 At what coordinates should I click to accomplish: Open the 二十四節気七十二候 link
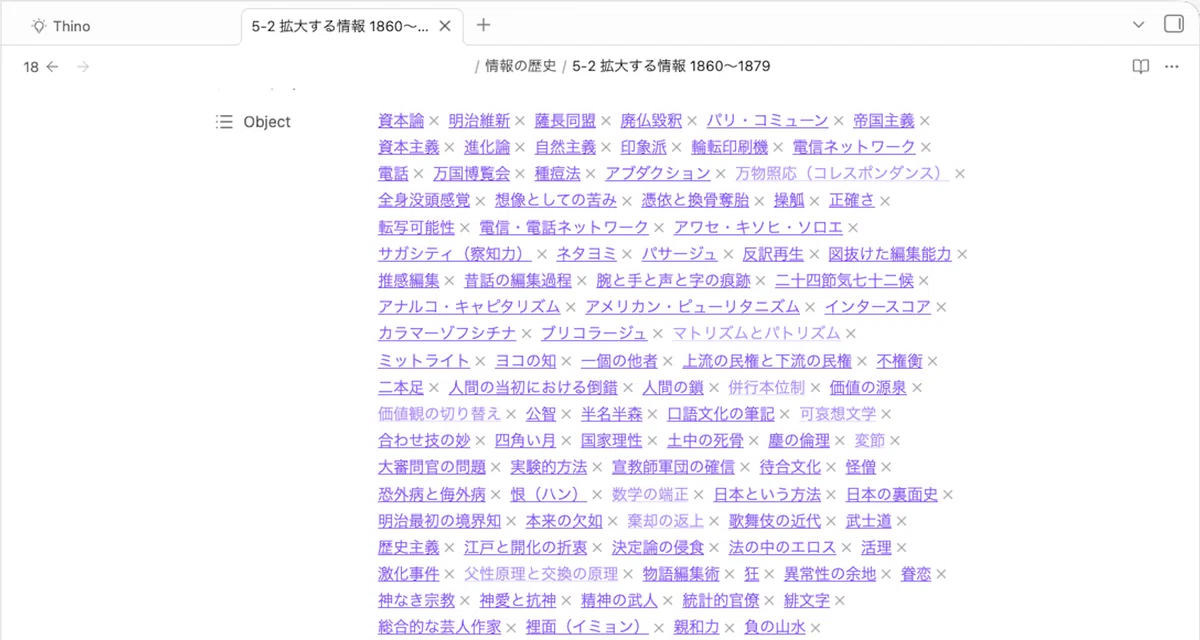coord(844,281)
